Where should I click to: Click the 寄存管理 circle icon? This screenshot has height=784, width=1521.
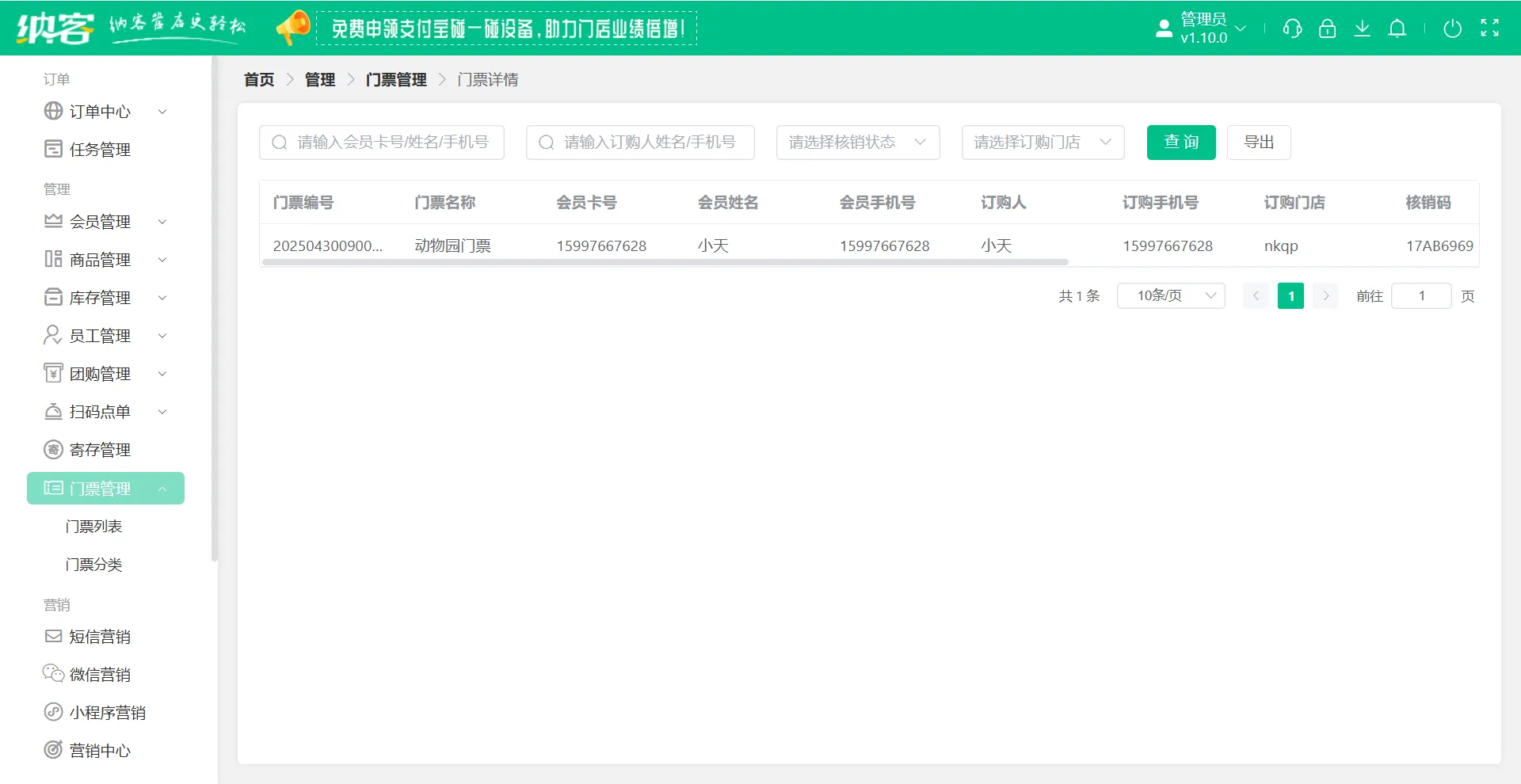pyautogui.click(x=53, y=449)
